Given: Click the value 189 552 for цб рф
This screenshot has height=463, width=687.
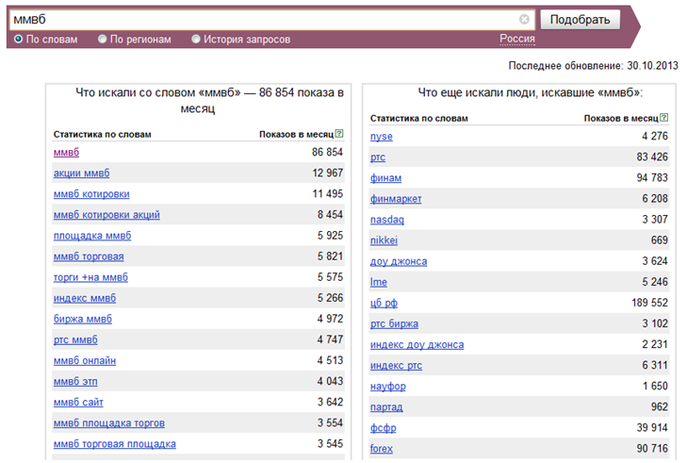Looking at the screenshot, I should pyautogui.click(x=650, y=303).
